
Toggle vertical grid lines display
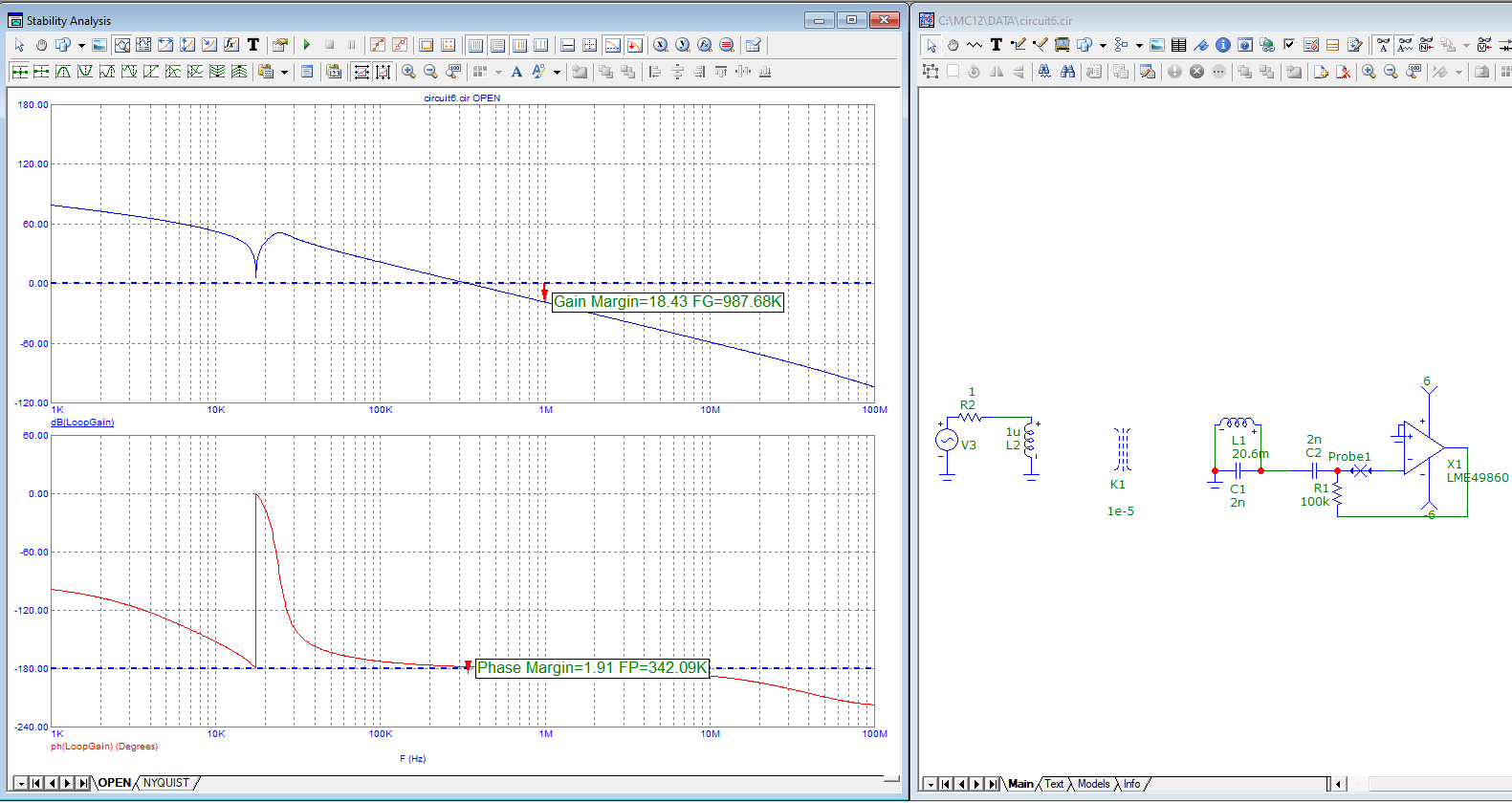475,45
